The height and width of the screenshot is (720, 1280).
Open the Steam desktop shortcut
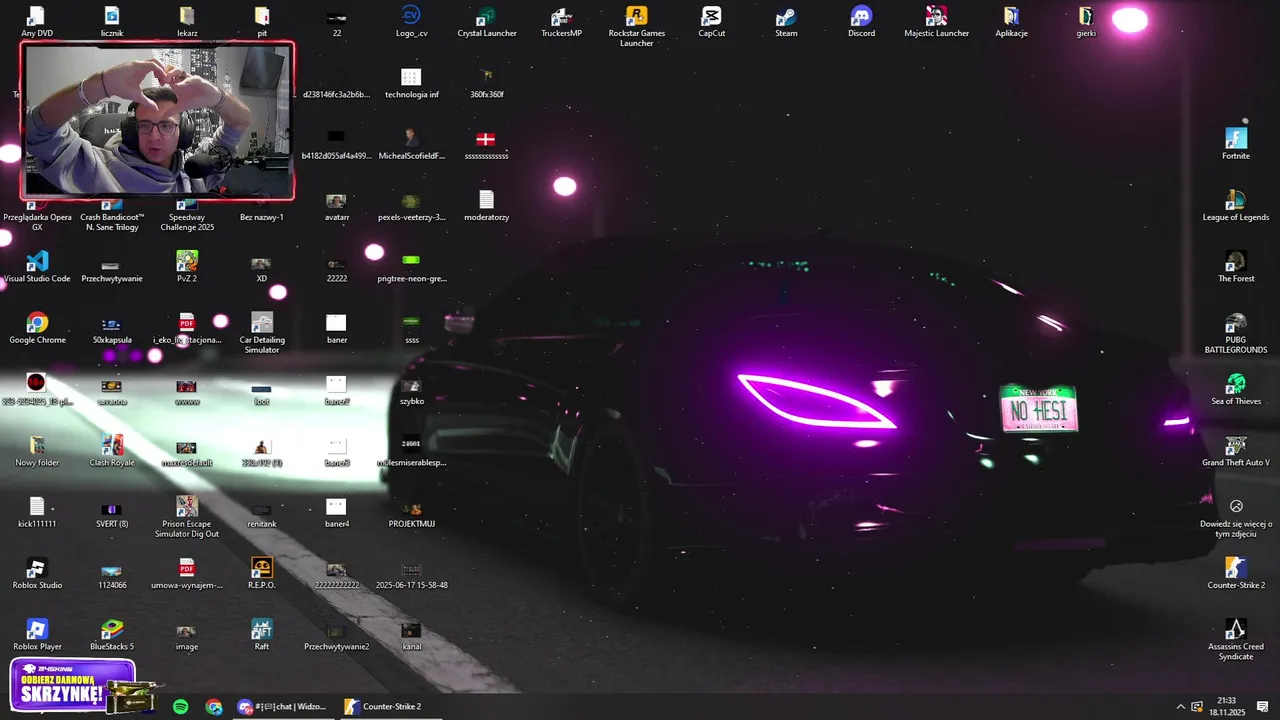786,22
